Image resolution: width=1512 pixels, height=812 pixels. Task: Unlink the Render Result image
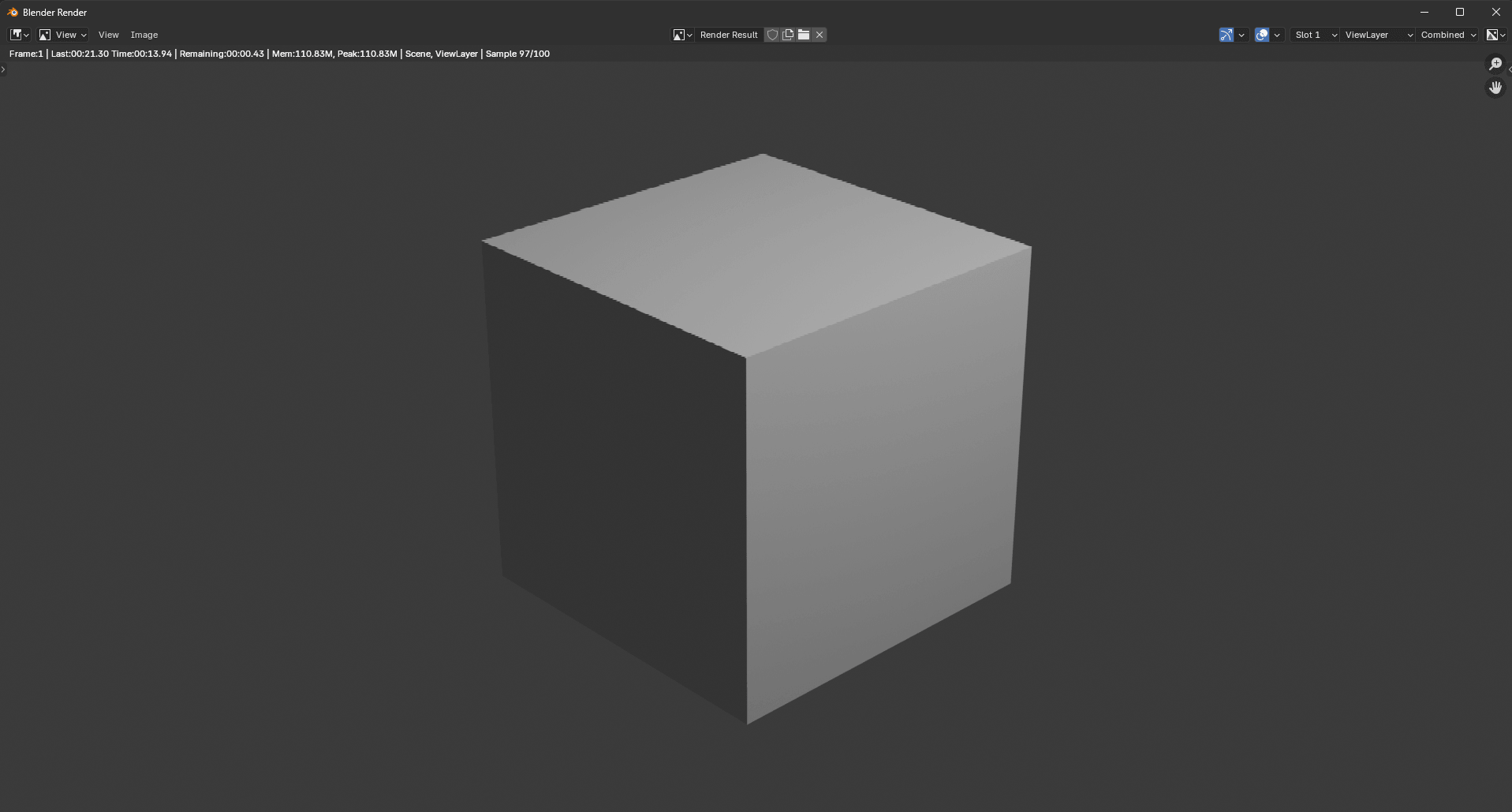coord(819,35)
